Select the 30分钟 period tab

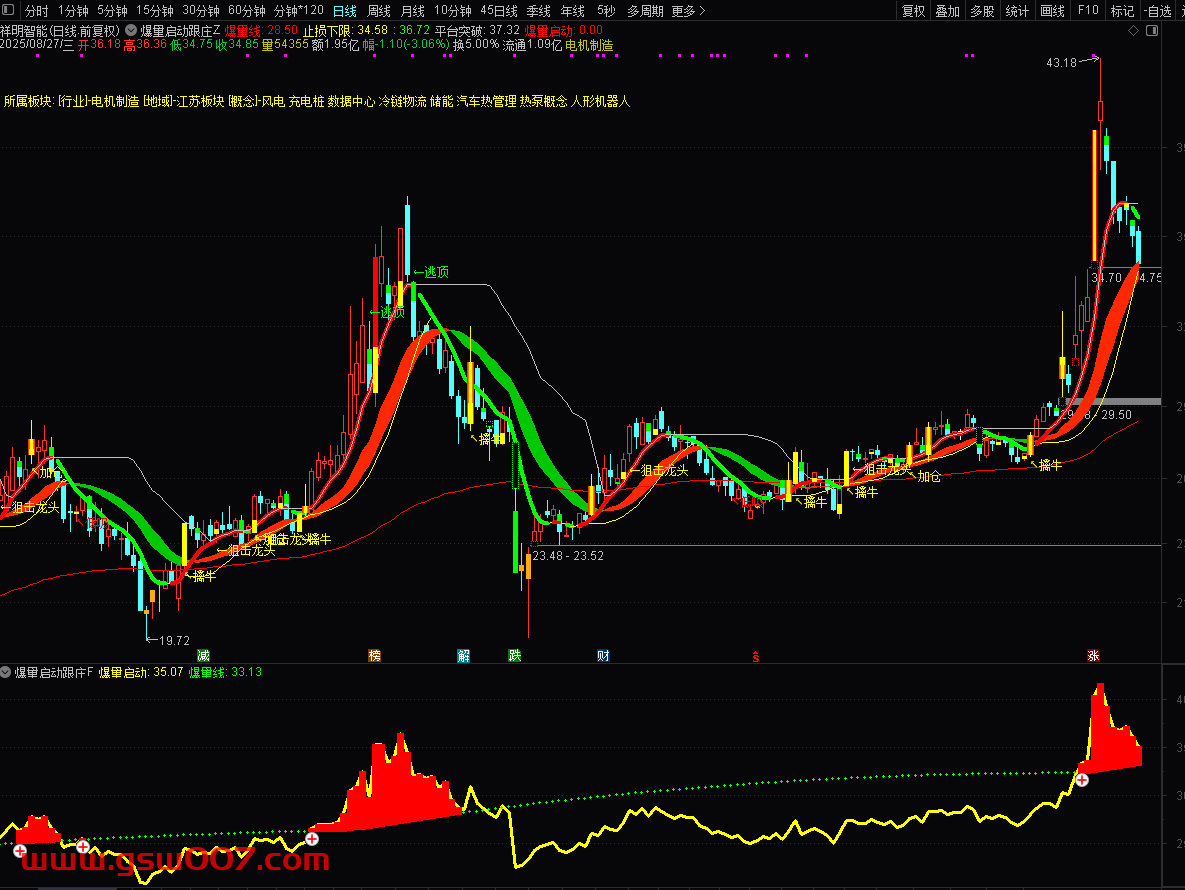pyautogui.click(x=200, y=11)
